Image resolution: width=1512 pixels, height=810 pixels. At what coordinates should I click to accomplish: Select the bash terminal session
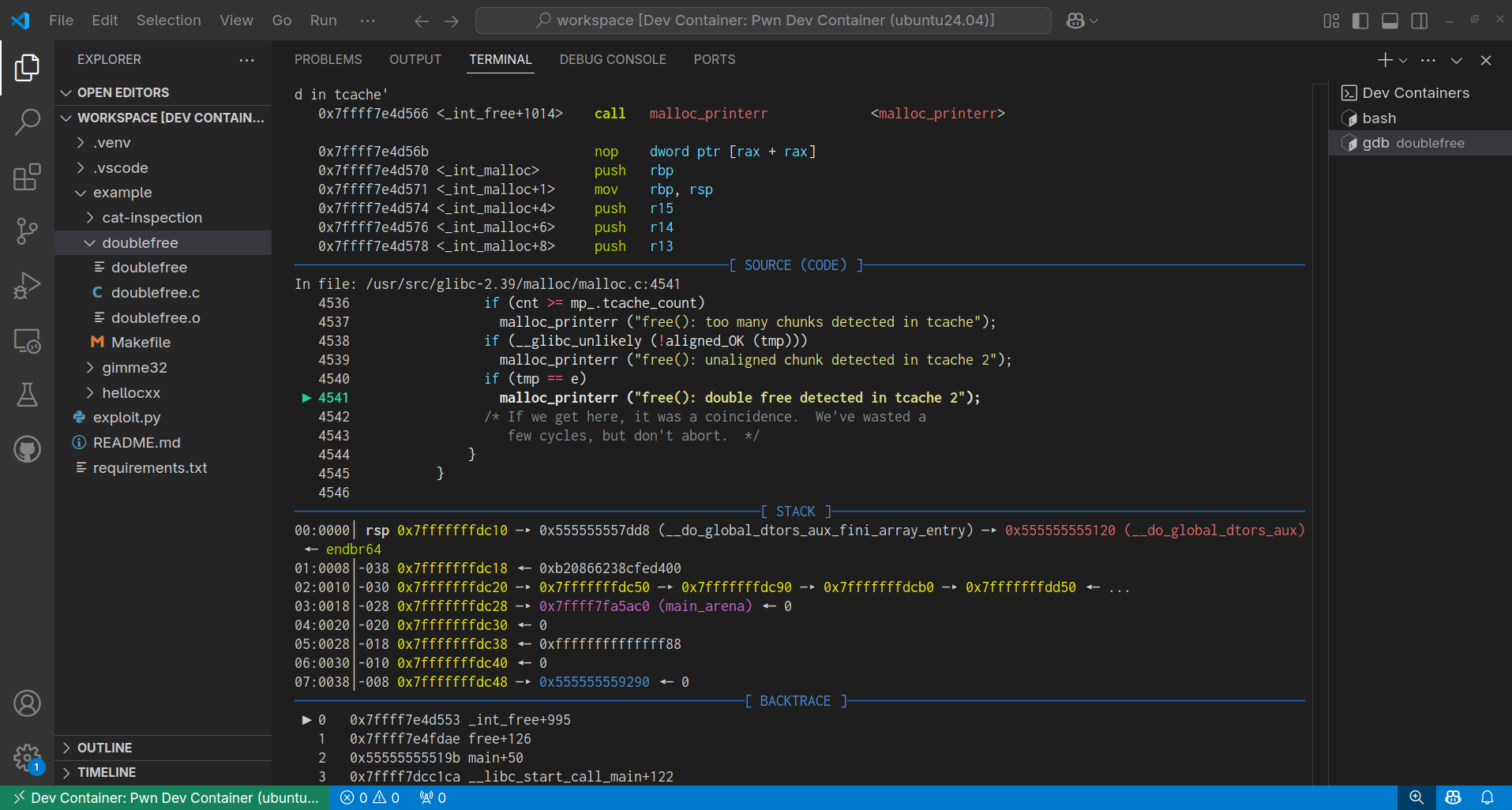click(x=1379, y=118)
